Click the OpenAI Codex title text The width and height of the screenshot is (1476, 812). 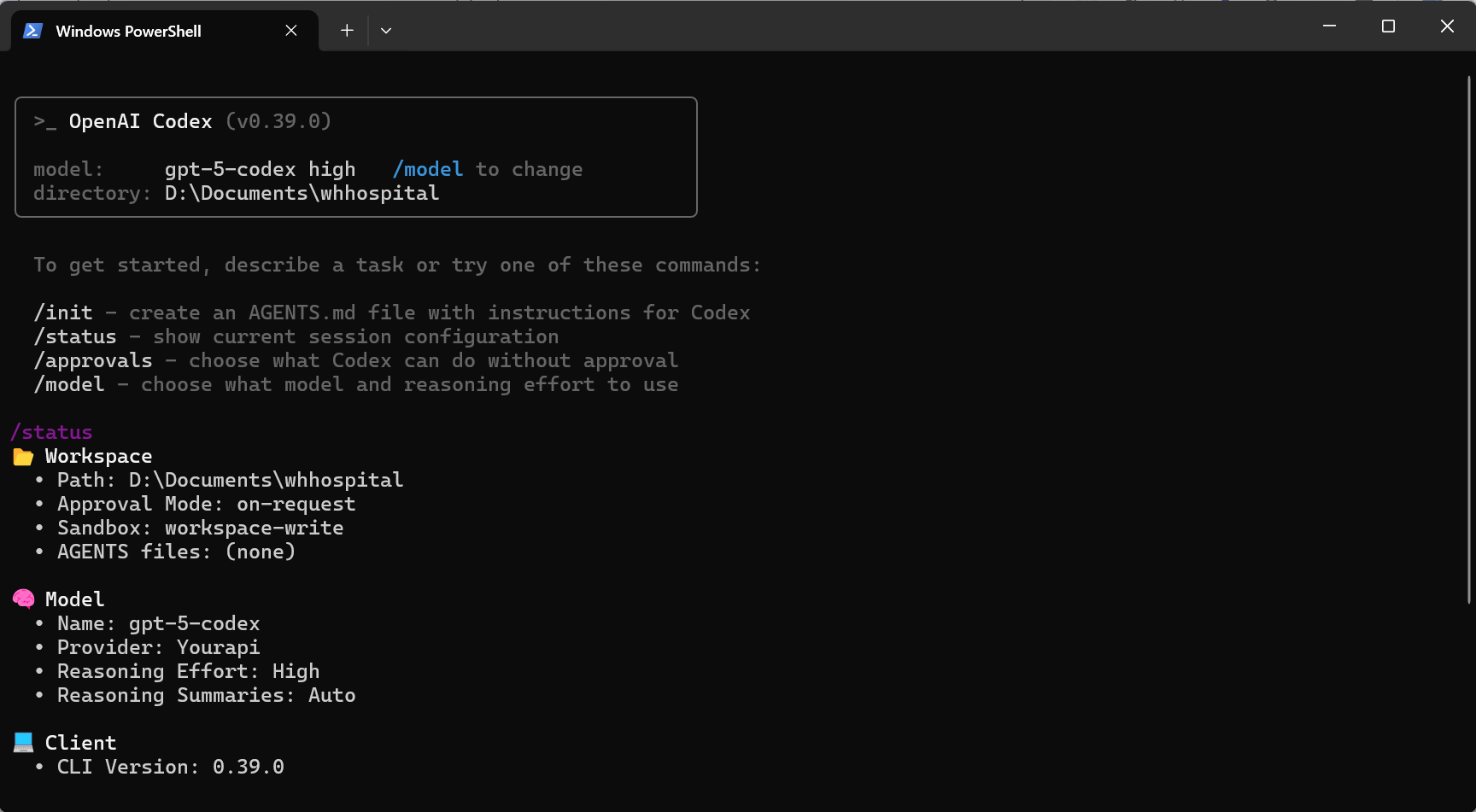pyautogui.click(x=141, y=121)
